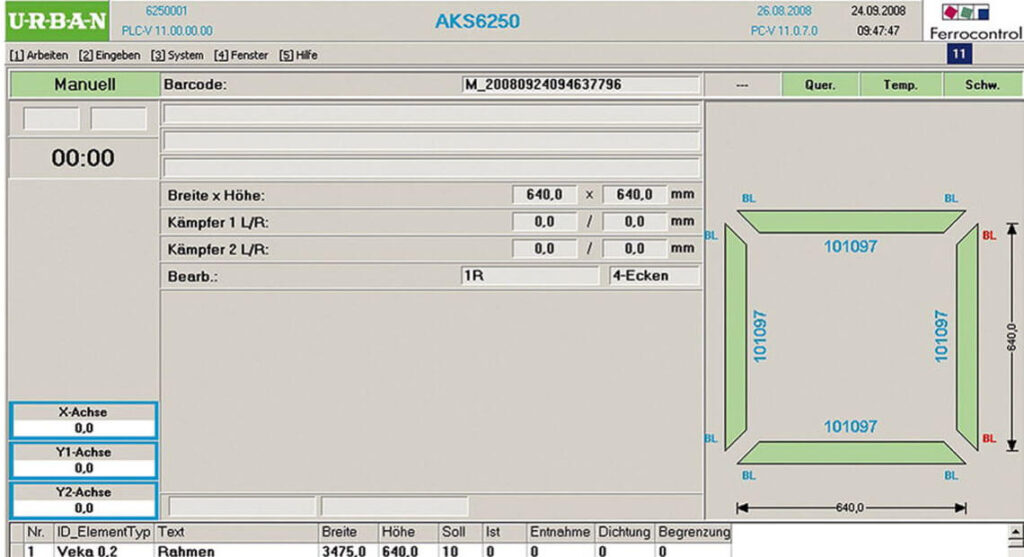Click the Breite value field 640,0
1024x557 pixels.
(545, 195)
